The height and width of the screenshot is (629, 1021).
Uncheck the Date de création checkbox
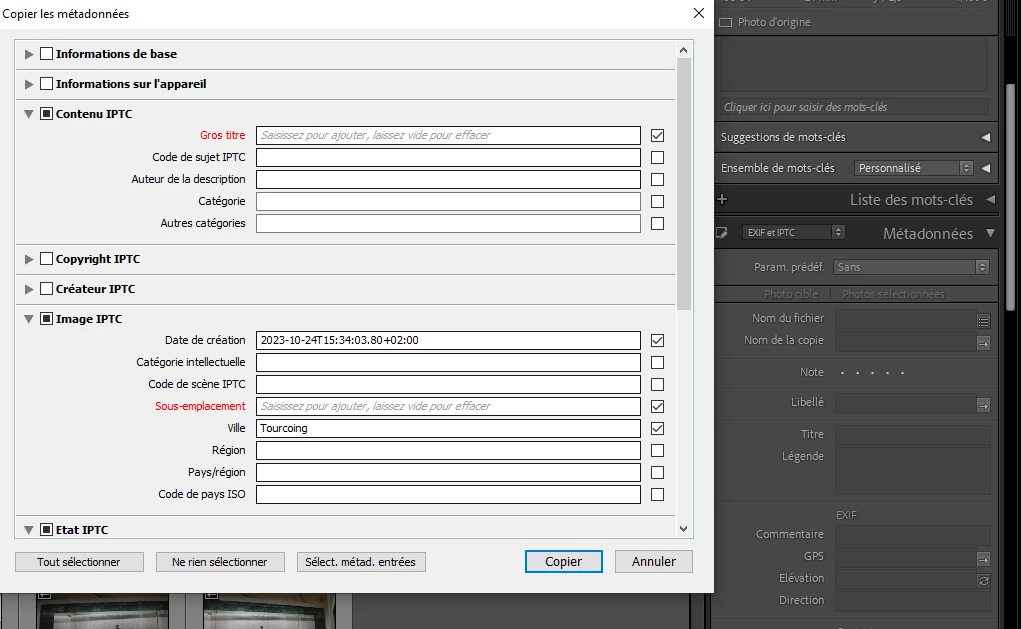pyautogui.click(x=658, y=341)
